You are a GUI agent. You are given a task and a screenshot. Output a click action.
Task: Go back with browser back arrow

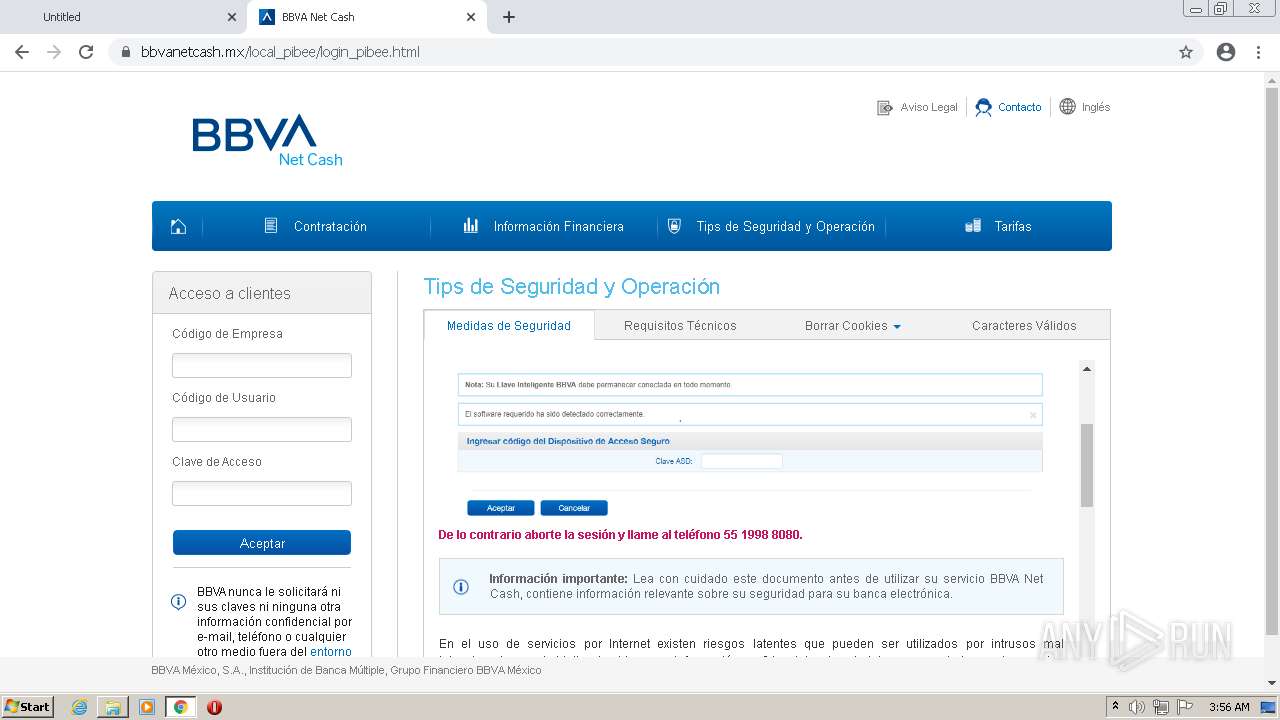[22, 52]
